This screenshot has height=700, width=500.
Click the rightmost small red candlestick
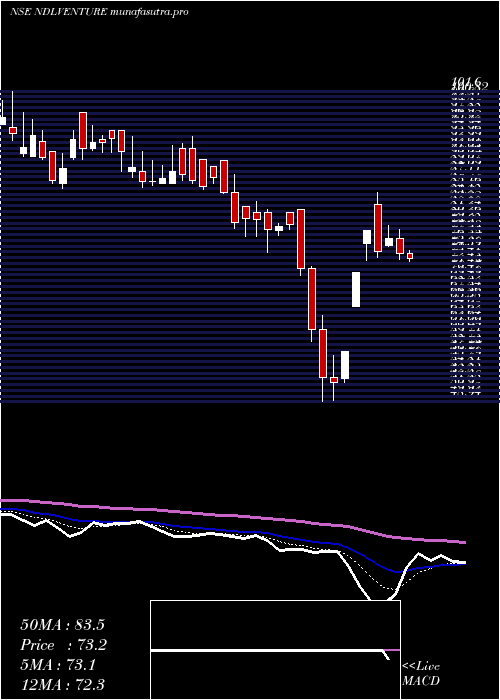410,256
